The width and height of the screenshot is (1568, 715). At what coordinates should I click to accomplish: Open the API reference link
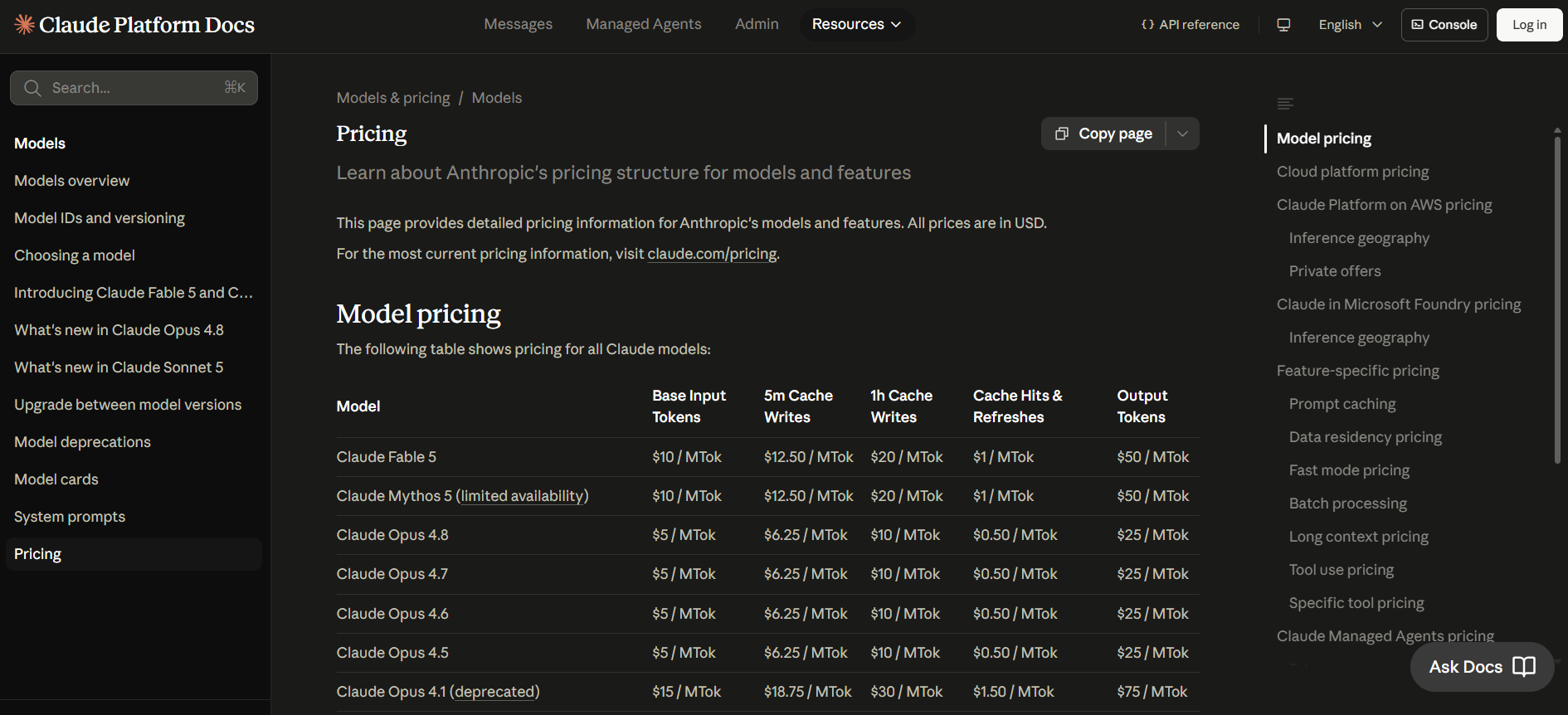coord(1190,25)
